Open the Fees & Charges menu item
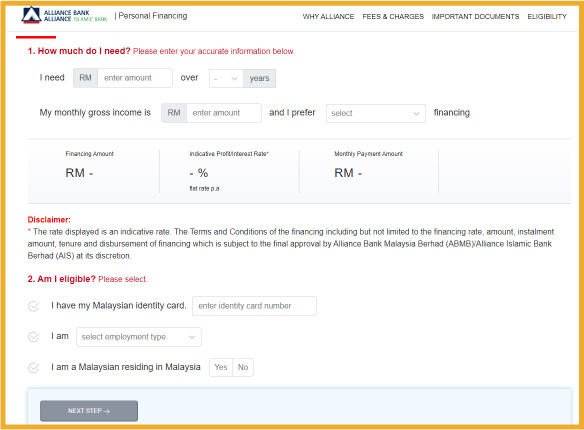584x430 pixels. (393, 16)
